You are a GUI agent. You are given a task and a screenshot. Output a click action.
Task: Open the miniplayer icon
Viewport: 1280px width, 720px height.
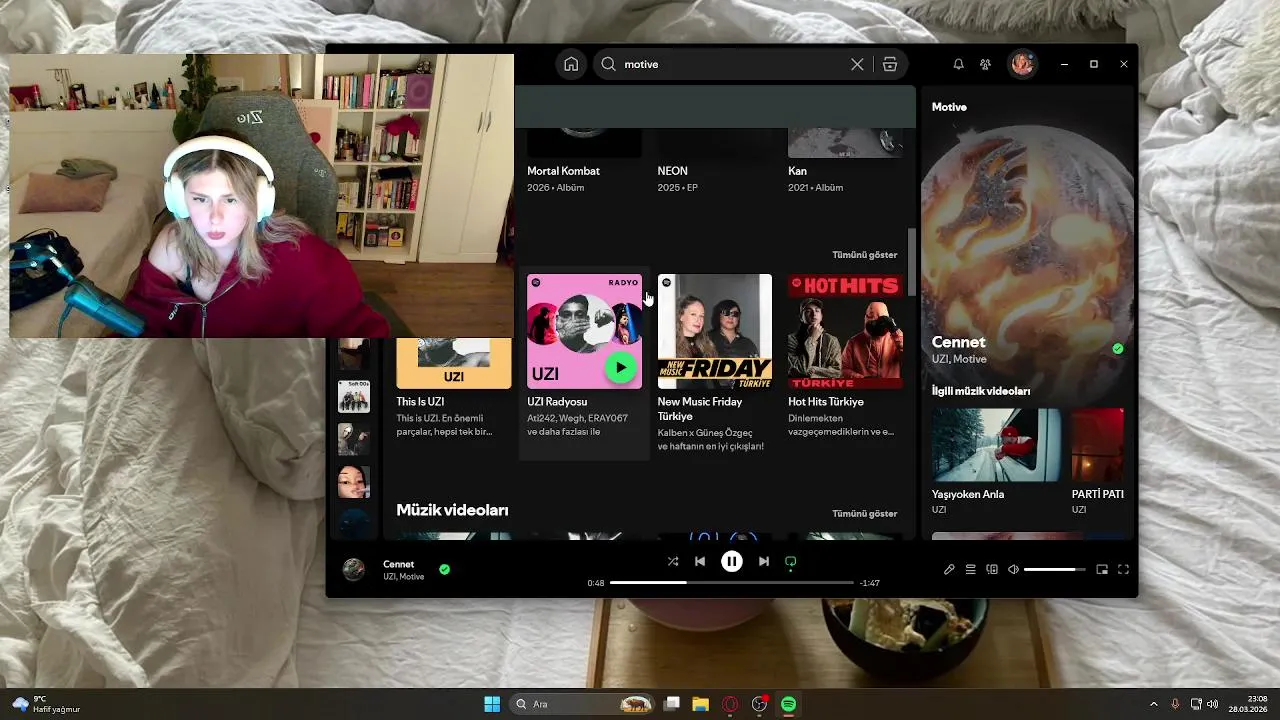(1102, 570)
